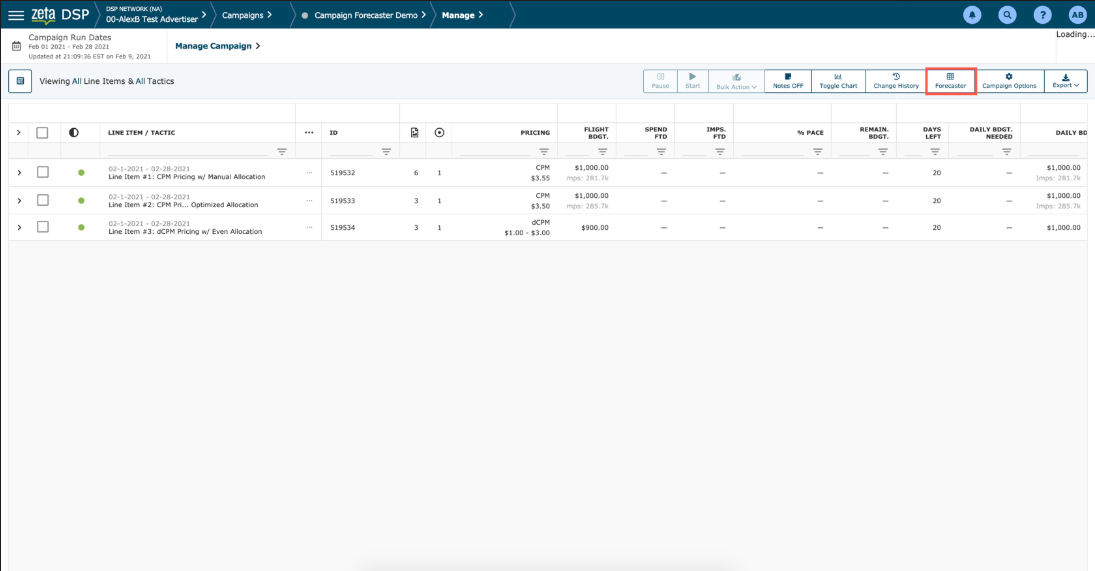Image resolution: width=1095 pixels, height=571 pixels.
Task: Open the hamburger main menu
Action: tap(16, 15)
